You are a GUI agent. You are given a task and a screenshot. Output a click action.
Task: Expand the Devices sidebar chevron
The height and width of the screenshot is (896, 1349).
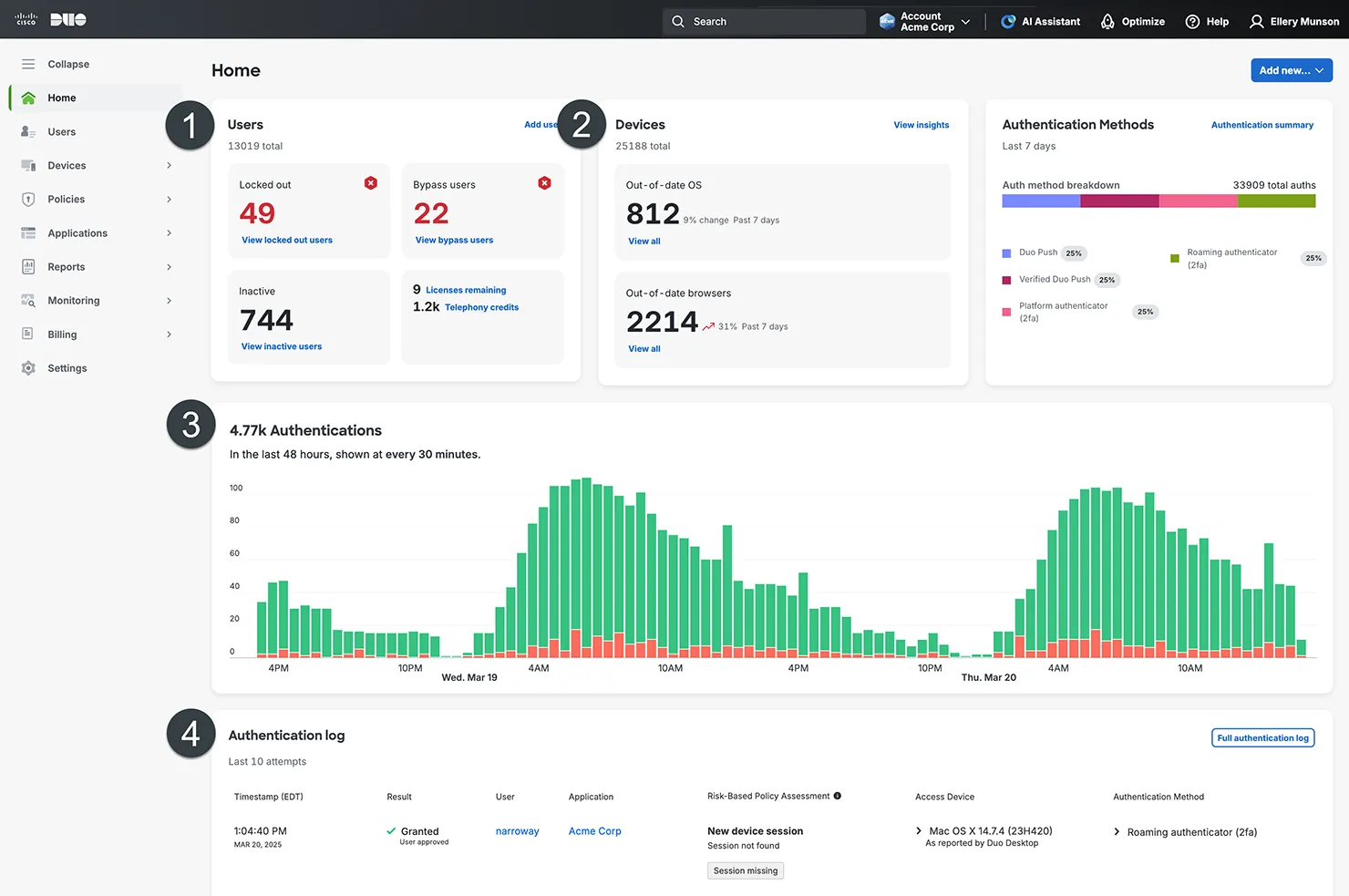pyautogui.click(x=169, y=165)
